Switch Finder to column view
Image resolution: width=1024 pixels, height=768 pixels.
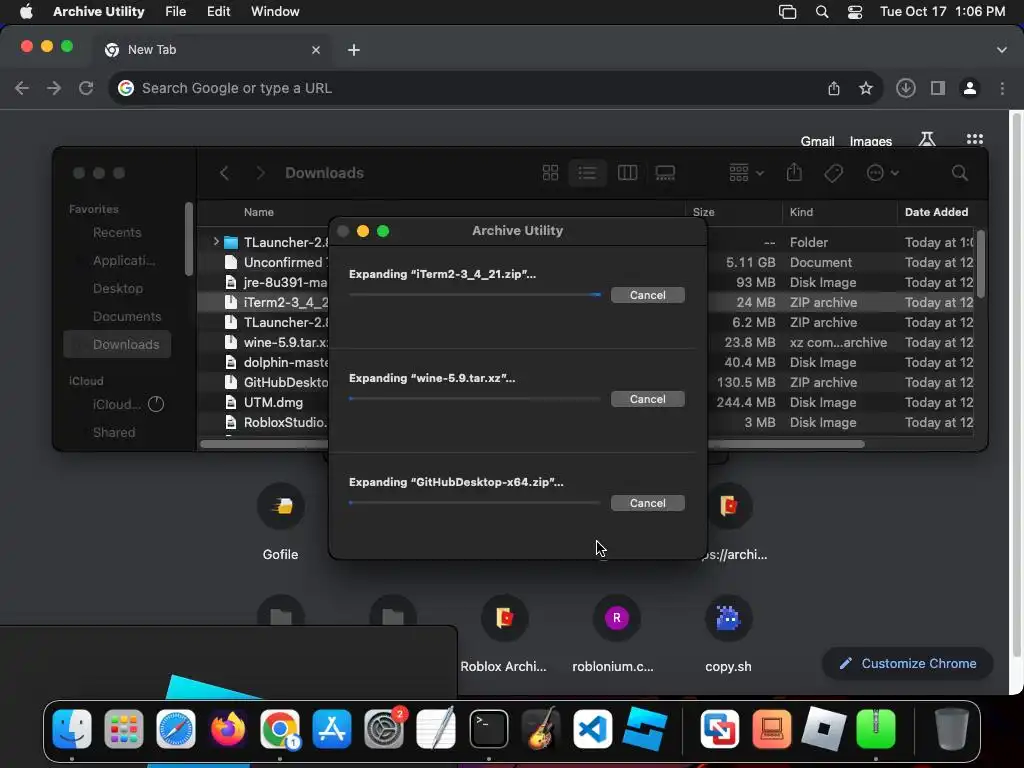click(627, 173)
